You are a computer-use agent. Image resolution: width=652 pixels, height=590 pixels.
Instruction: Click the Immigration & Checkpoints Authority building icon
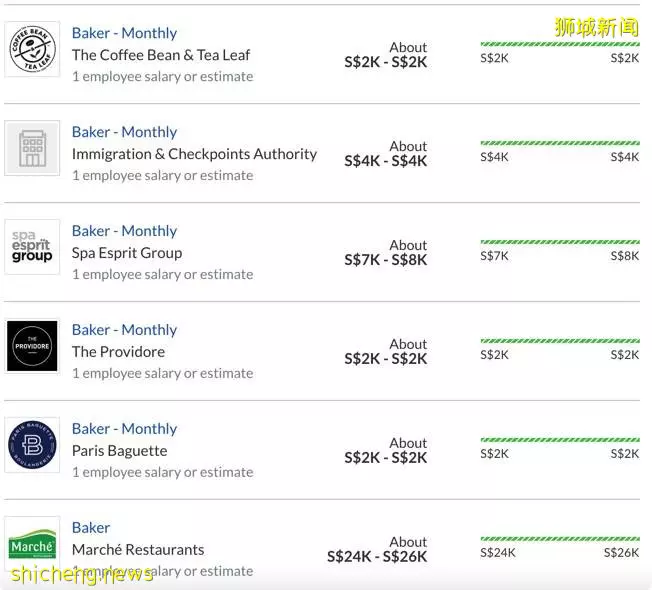coord(32,148)
